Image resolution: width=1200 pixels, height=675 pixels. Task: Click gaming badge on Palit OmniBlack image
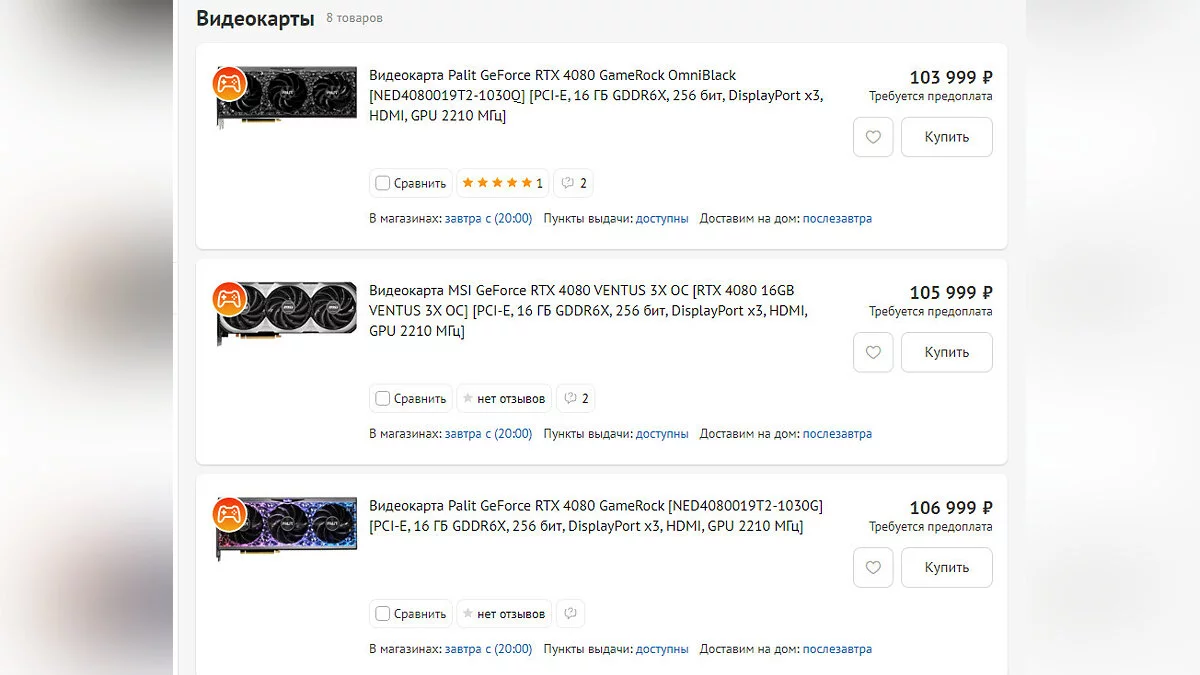pos(230,84)
